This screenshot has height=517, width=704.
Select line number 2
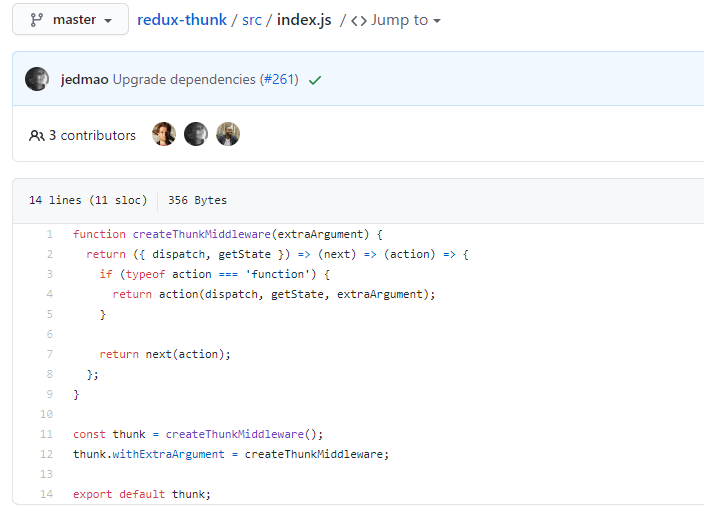tap(49, 254)
